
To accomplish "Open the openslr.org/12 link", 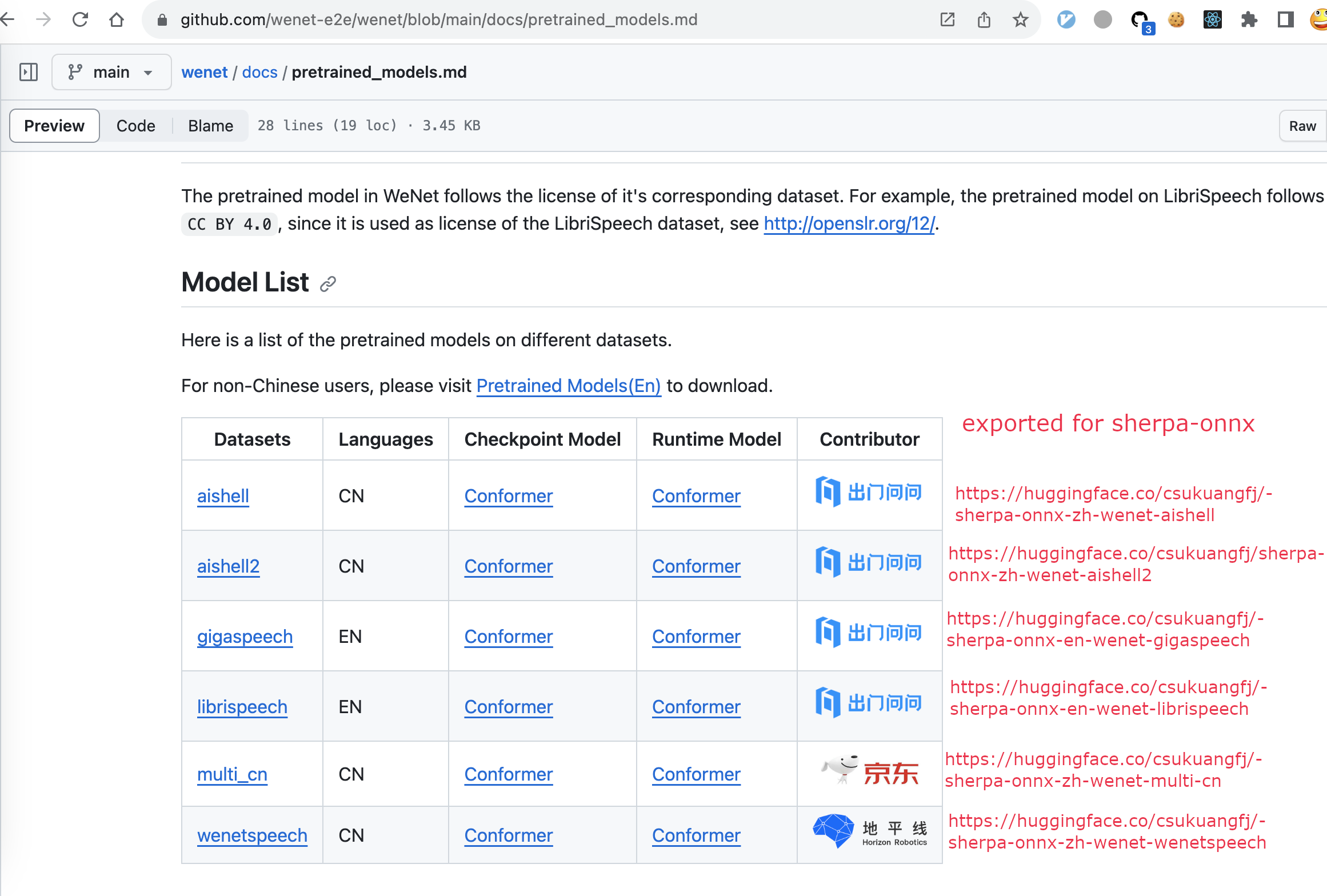I will [x=849, y=223].
